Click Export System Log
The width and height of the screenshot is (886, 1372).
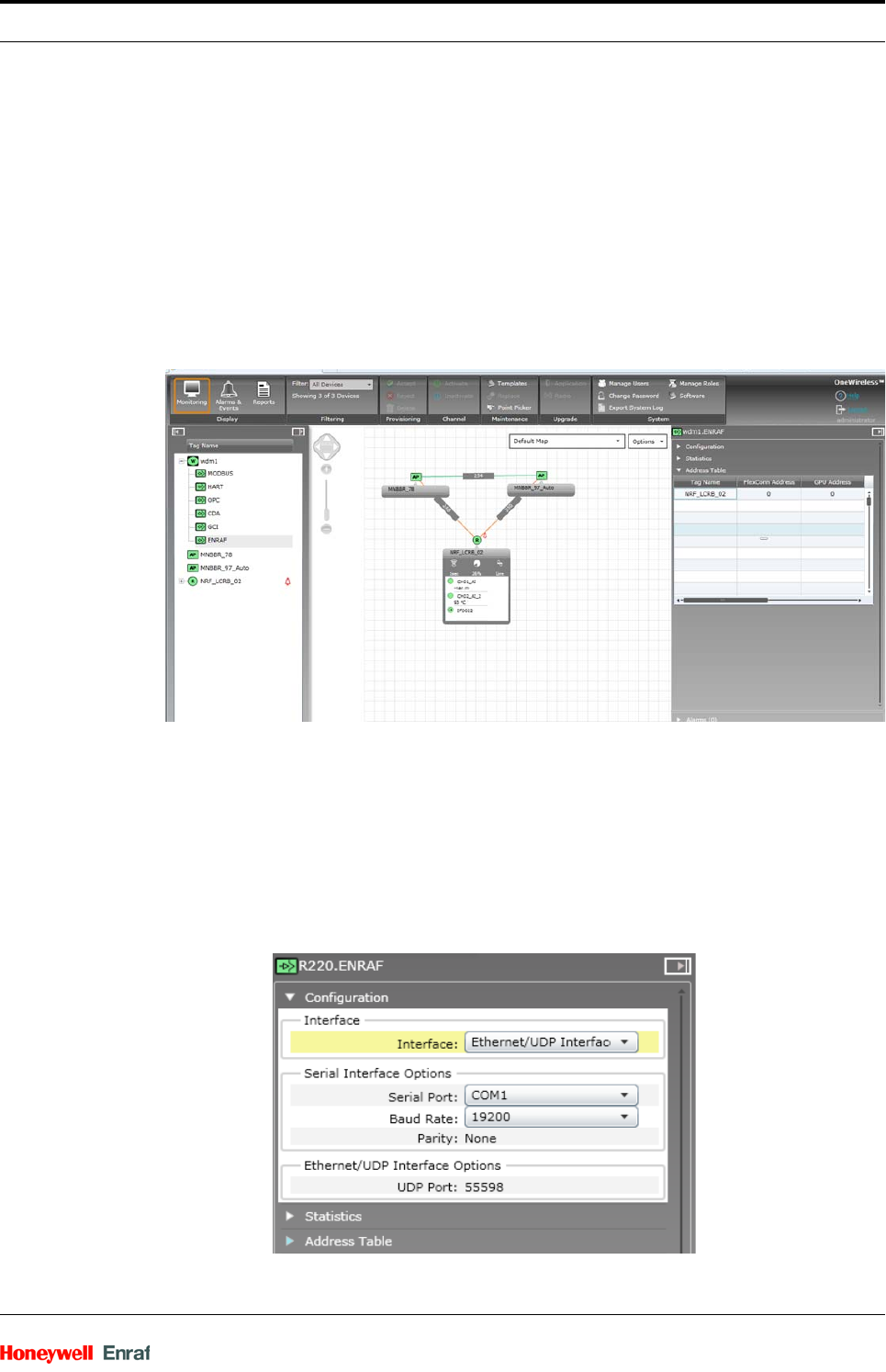pyautogui.click(x=631, y=408)
